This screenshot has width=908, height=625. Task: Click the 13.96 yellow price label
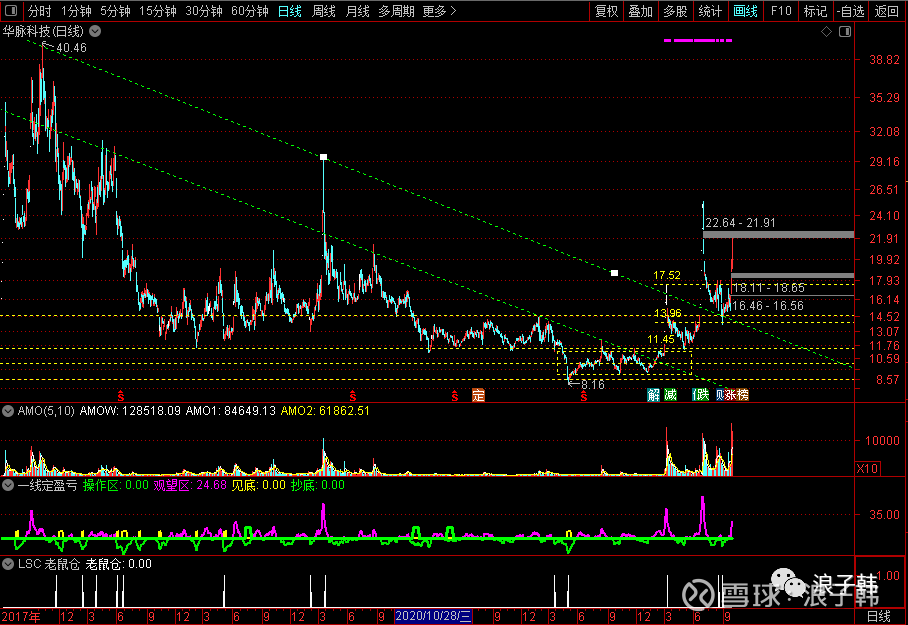[x=668, y=313]
